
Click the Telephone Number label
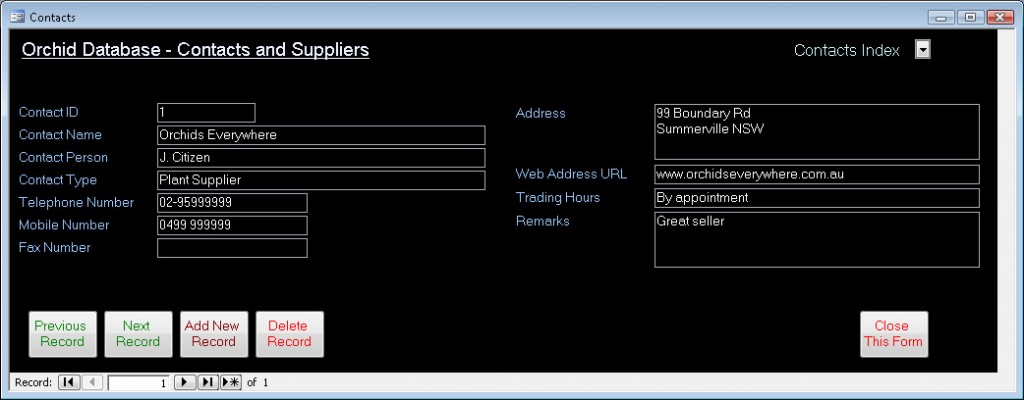point(76,203)
